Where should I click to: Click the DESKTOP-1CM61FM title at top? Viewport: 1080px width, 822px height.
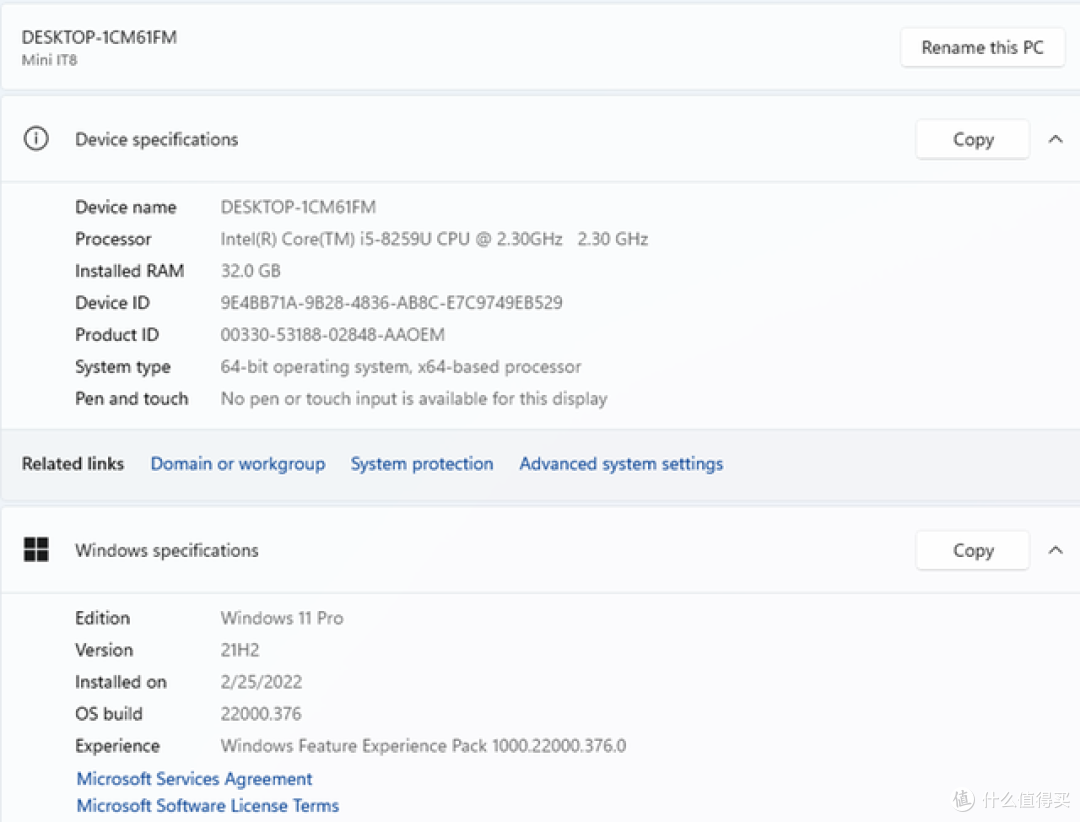click(x=99, y=37)
